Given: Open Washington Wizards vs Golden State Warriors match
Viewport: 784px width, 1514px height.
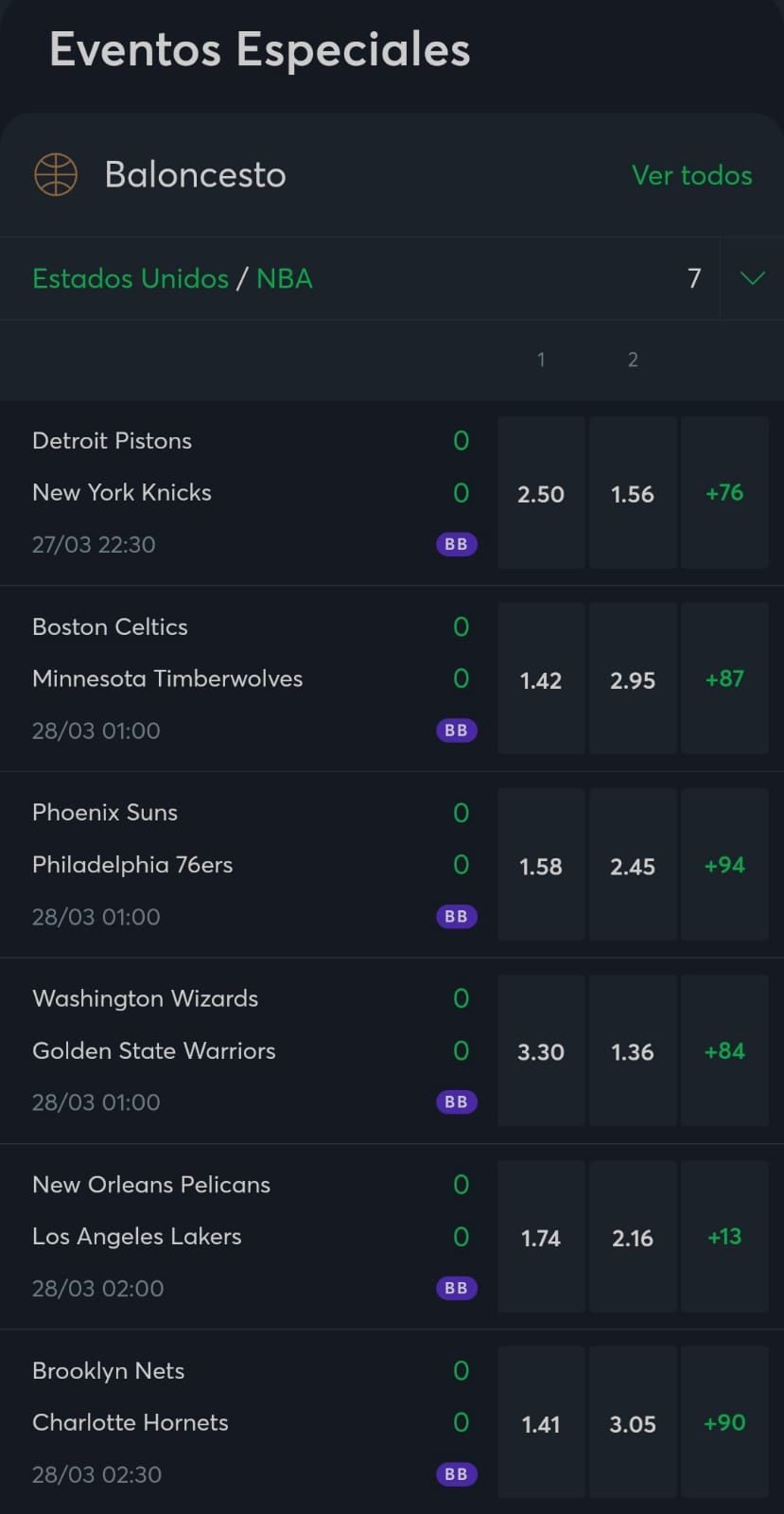Looking at the screenshot, I should [x=153, y=1025].
